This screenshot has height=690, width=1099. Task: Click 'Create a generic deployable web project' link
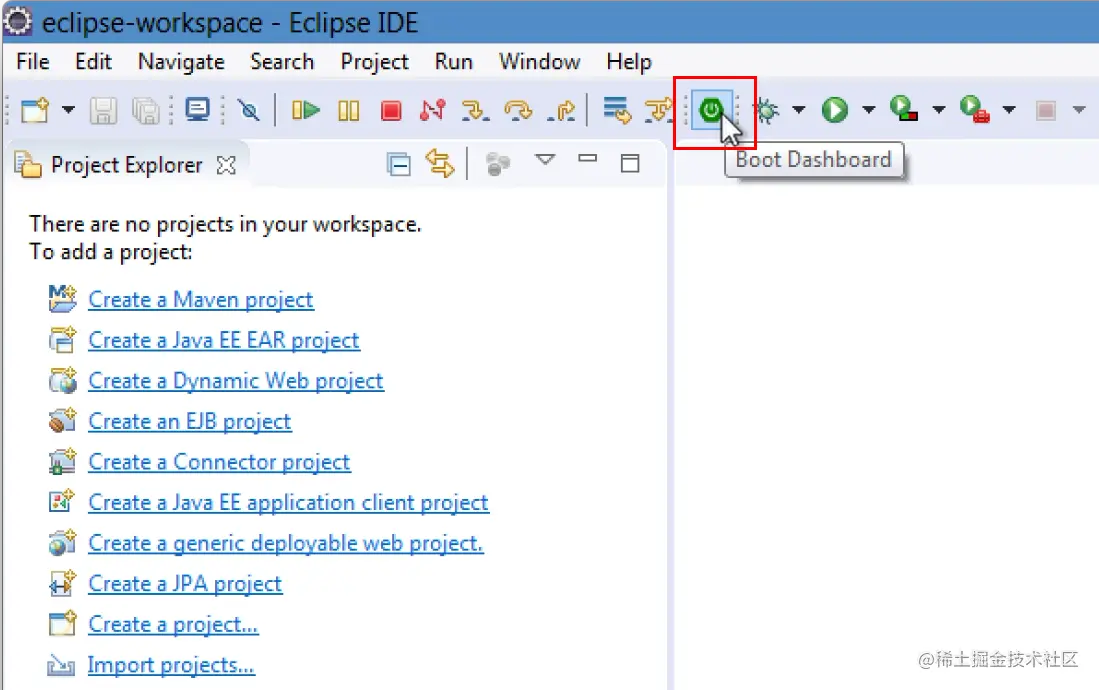click(285, 543)
